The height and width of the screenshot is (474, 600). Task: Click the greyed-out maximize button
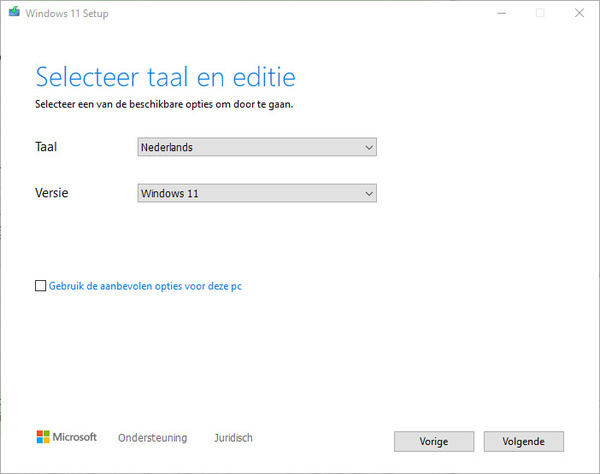tap(540, 13)
